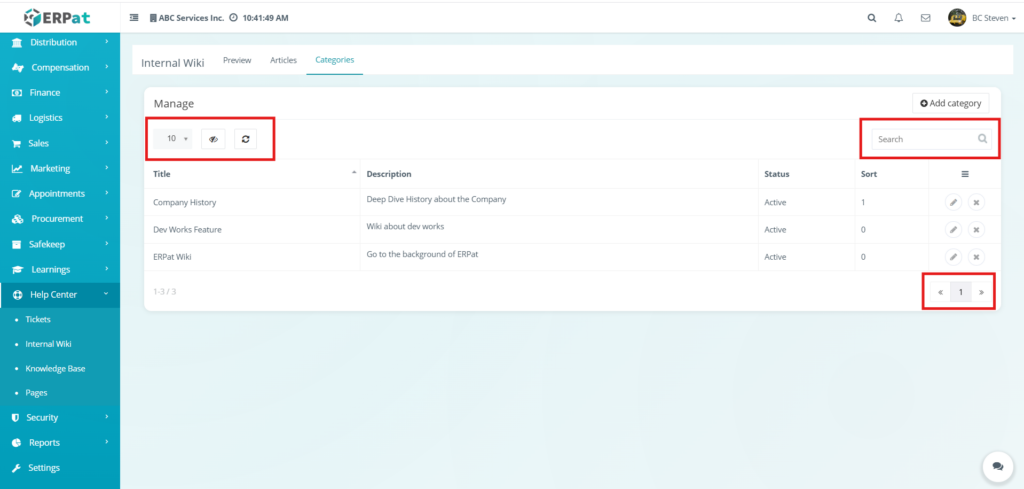Open the messages envelope icon
The height and width of the screenshot is (489, 1024).
(x=925, y=18)
